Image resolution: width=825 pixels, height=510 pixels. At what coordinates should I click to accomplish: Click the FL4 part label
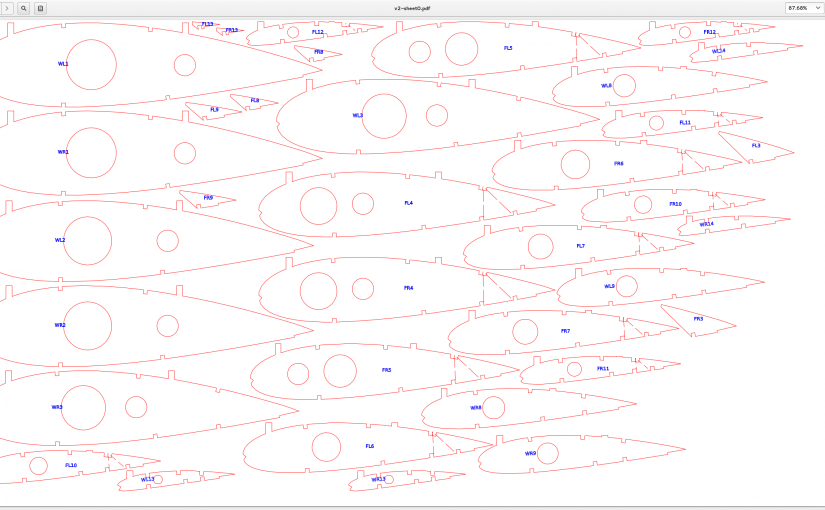click(409, 203)
